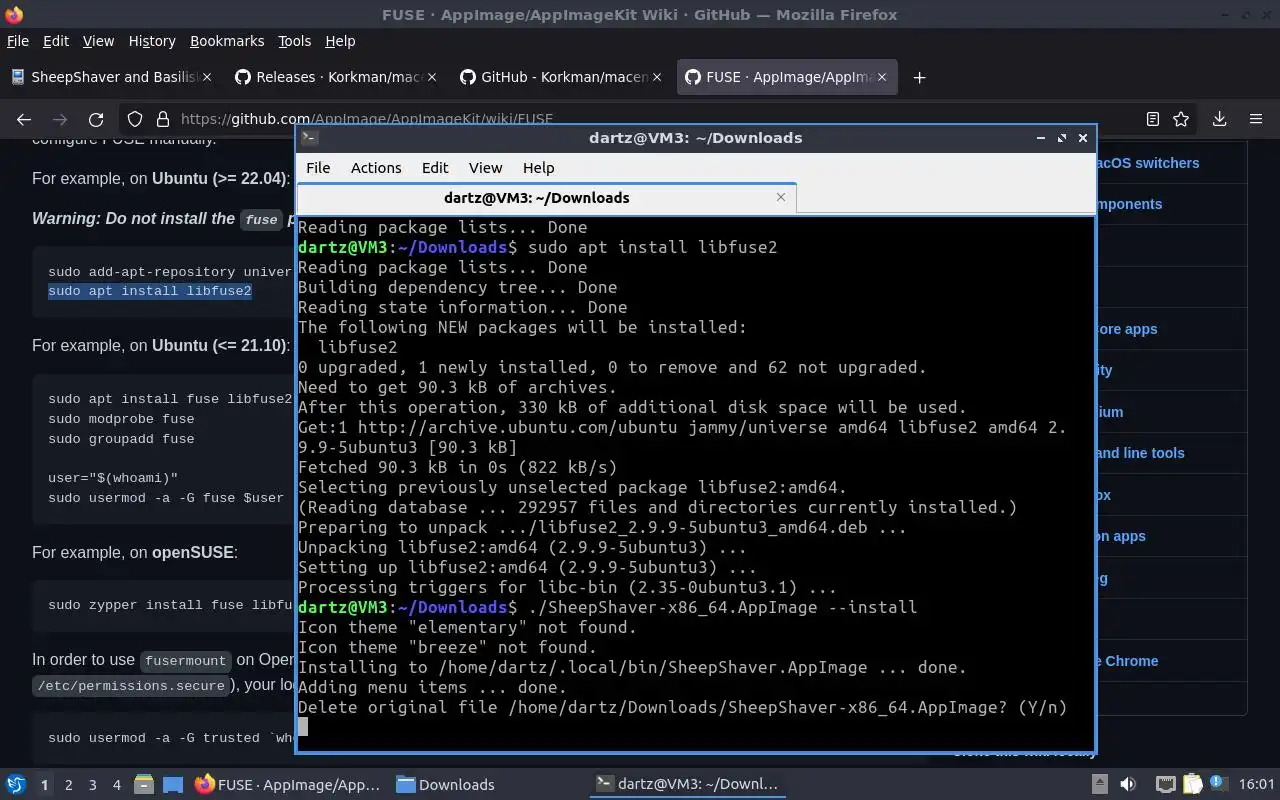The image size is (1280, 800).
Task: Open the network status tray icon
Action: 1165,785
